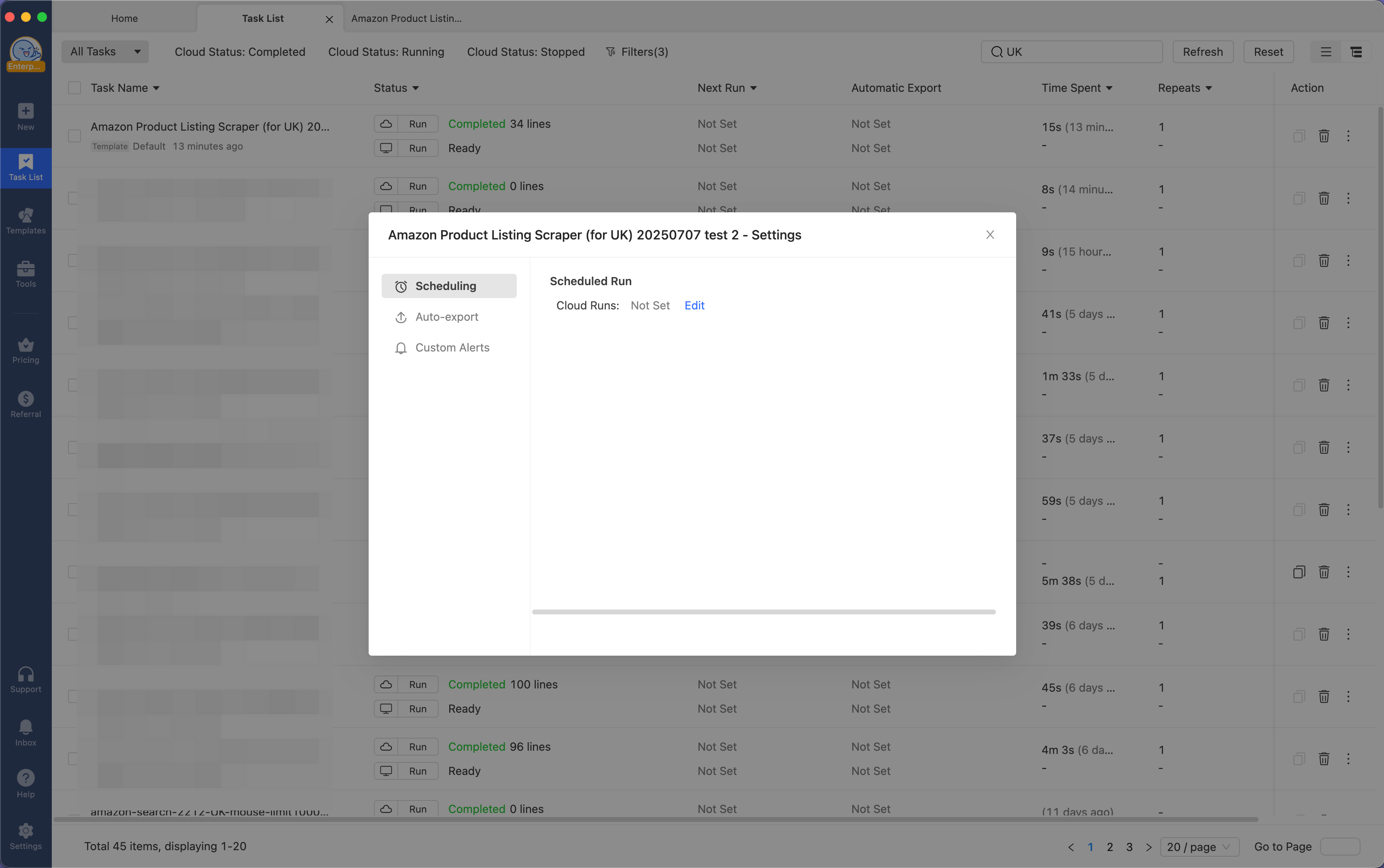Click Edit link for Cloud Runs

694,305
